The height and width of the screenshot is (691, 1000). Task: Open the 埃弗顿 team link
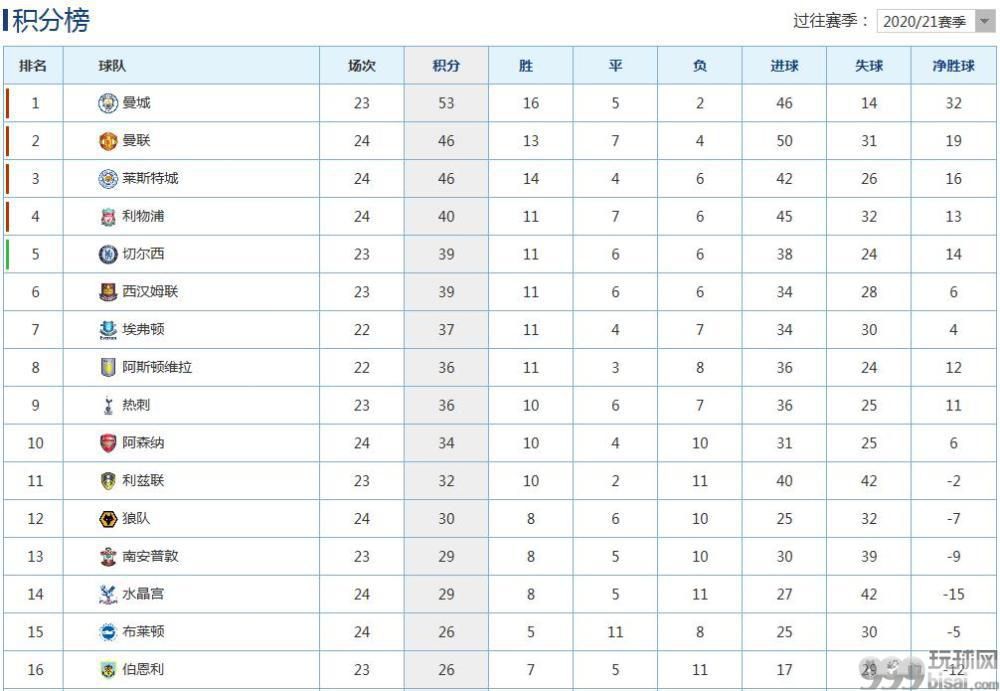coord(143,329)
